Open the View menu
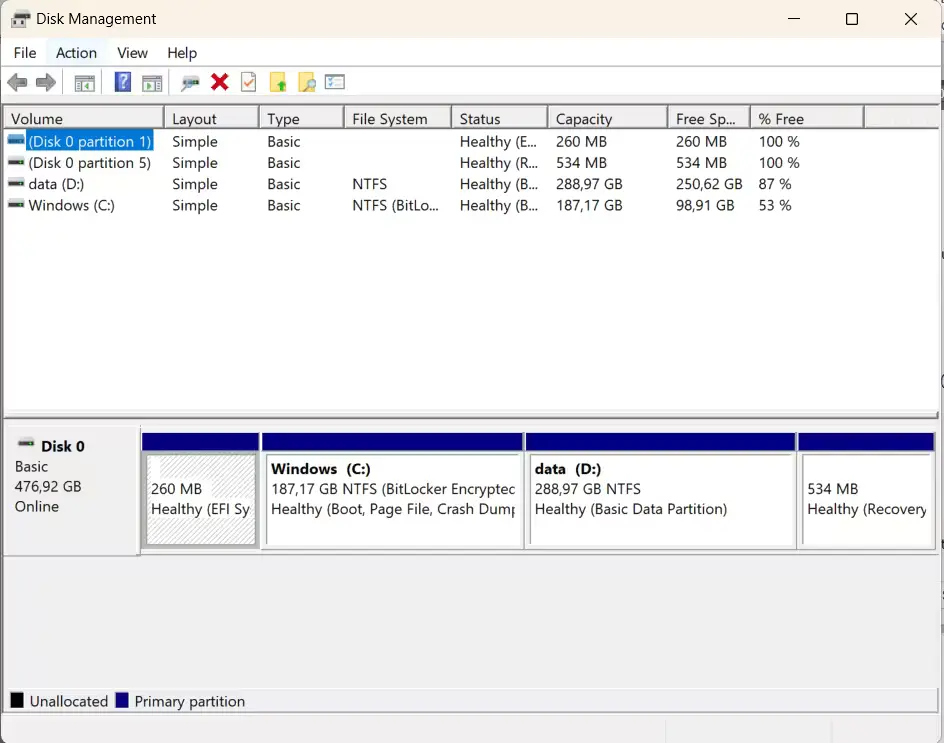This screenshot has width=944, height=743. [131, 52]
